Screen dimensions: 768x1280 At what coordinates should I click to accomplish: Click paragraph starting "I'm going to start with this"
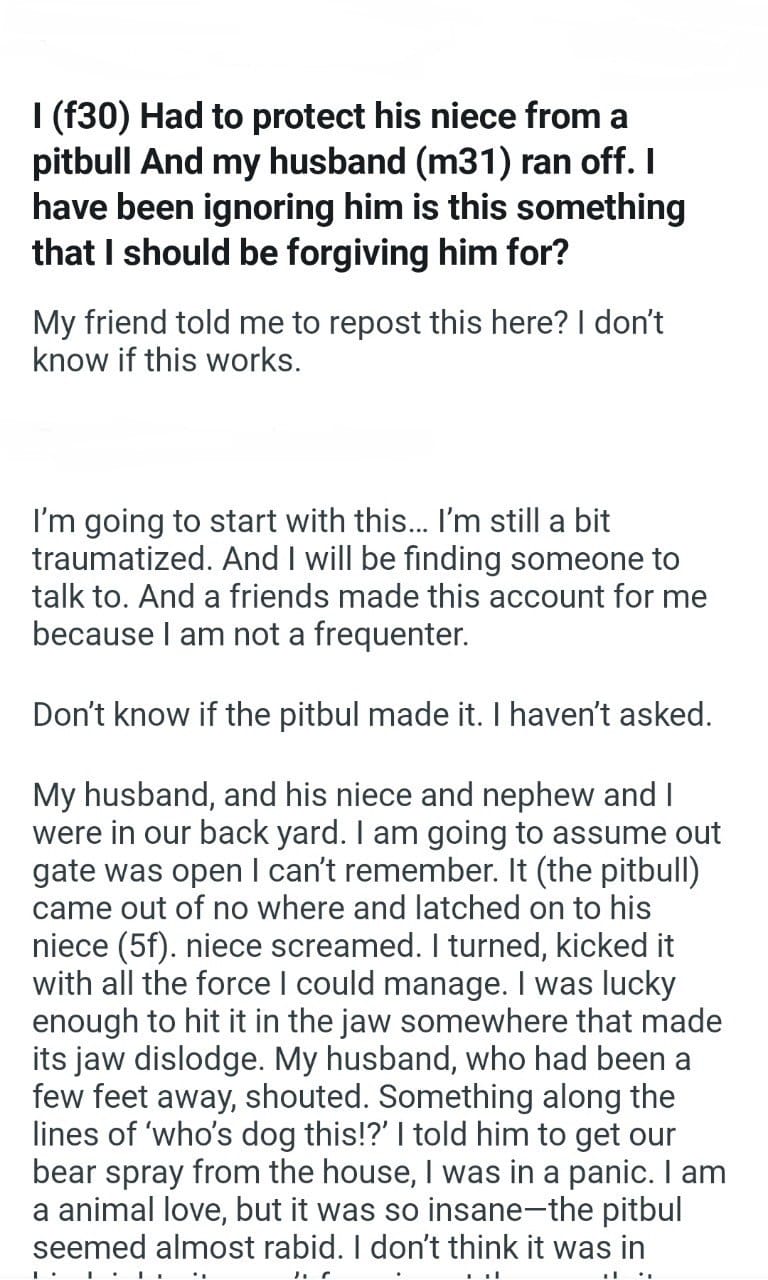coord(320,521)
